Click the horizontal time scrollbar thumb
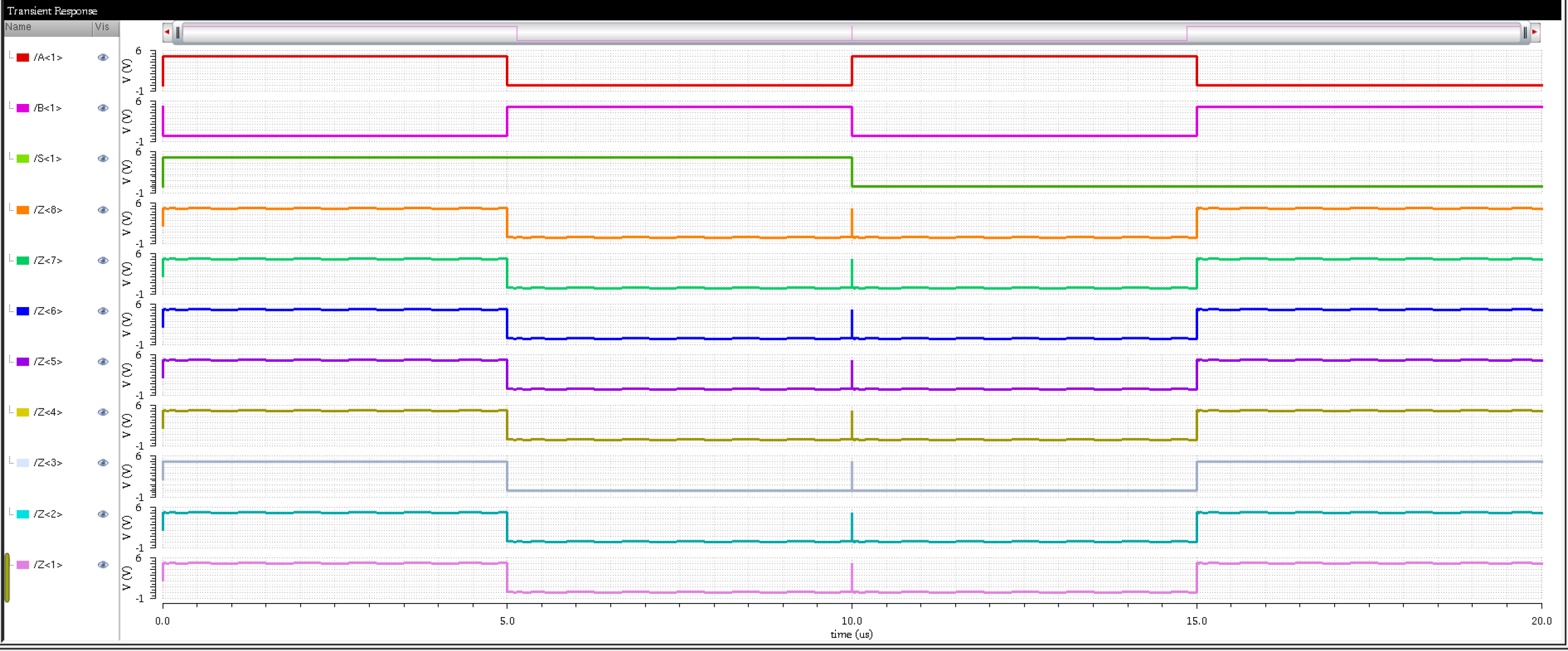 pyautogui.click(x=852, y=33)
